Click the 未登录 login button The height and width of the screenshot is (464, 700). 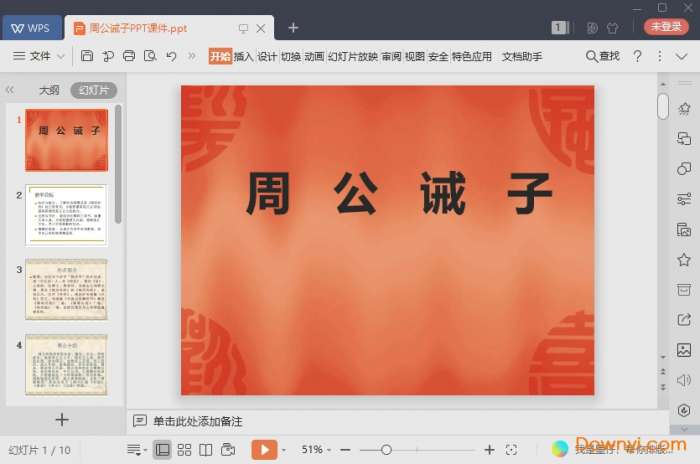(666, 26)
